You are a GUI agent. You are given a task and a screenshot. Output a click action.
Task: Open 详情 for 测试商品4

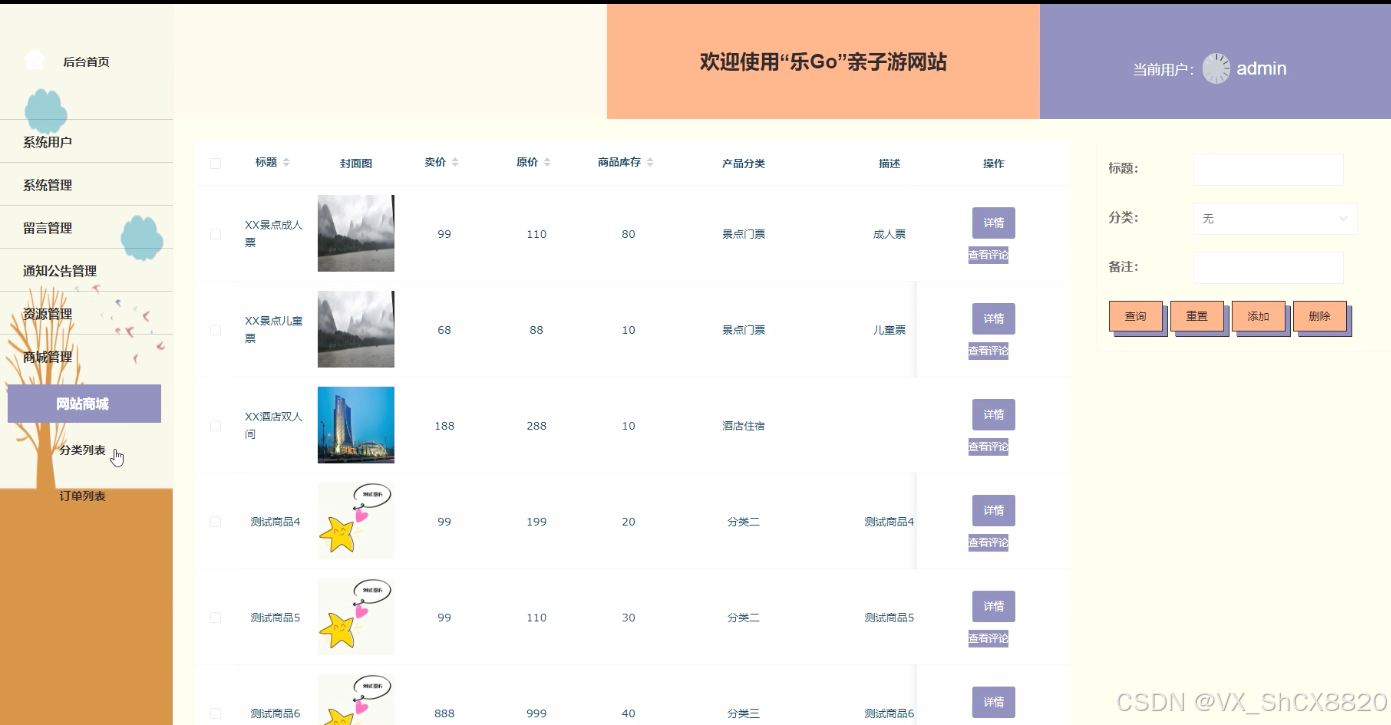(x=993, y=510)
